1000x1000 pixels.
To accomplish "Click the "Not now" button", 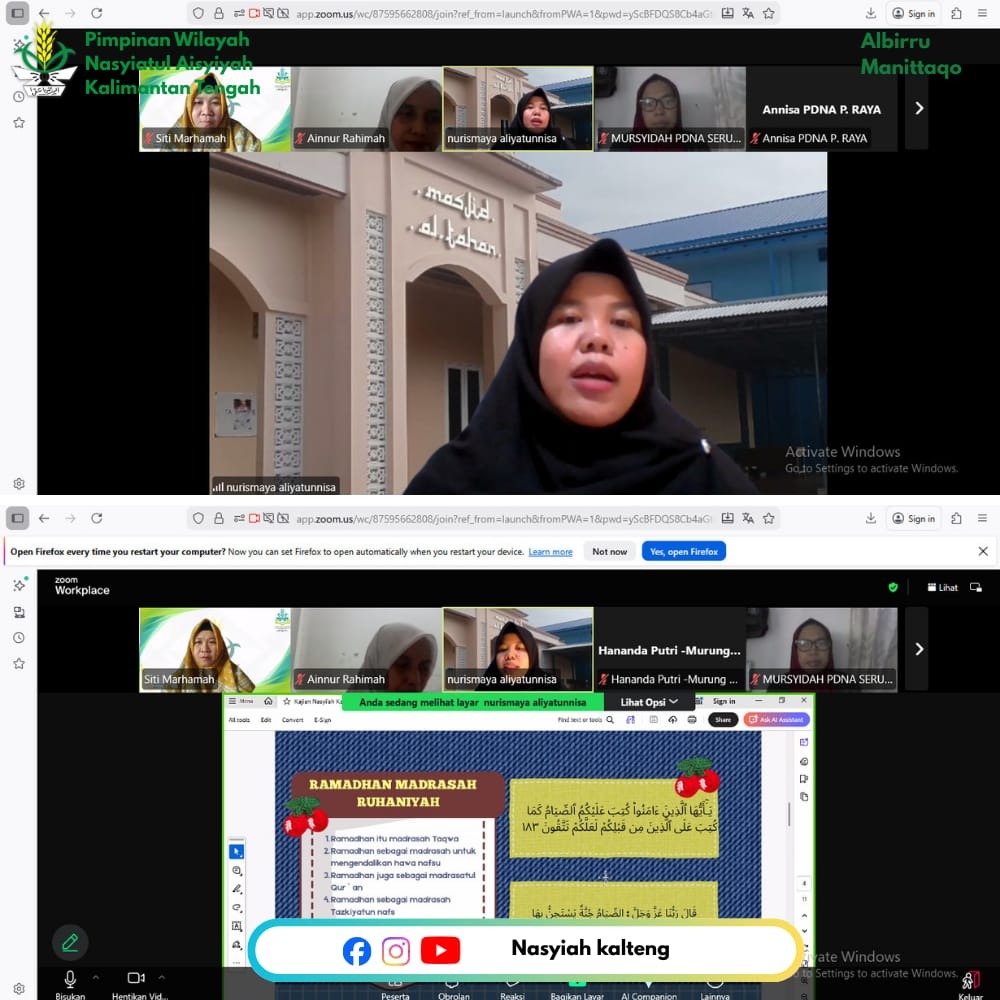I will 609,551.
